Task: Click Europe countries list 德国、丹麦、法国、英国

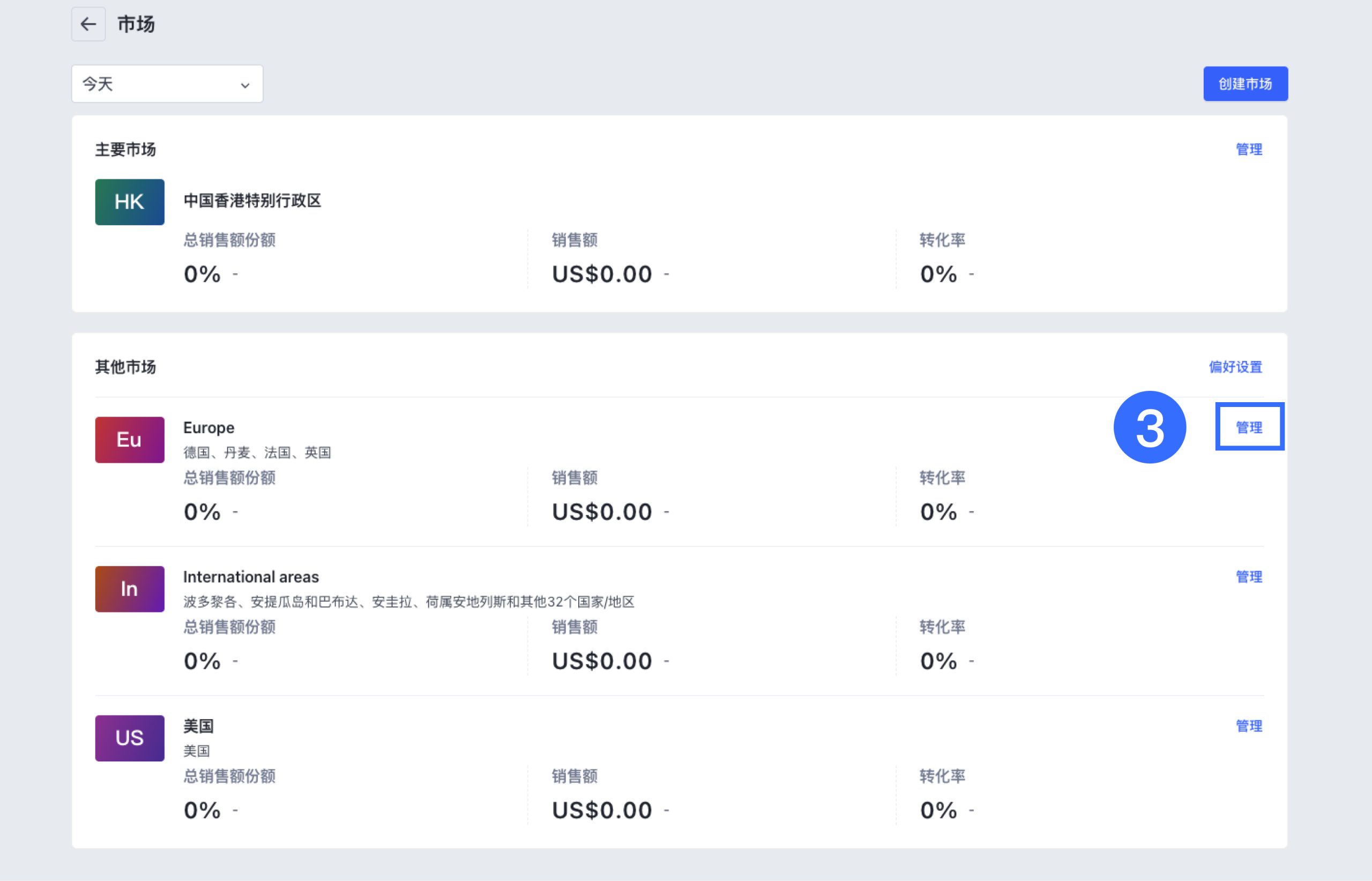Action: point(257,453)
